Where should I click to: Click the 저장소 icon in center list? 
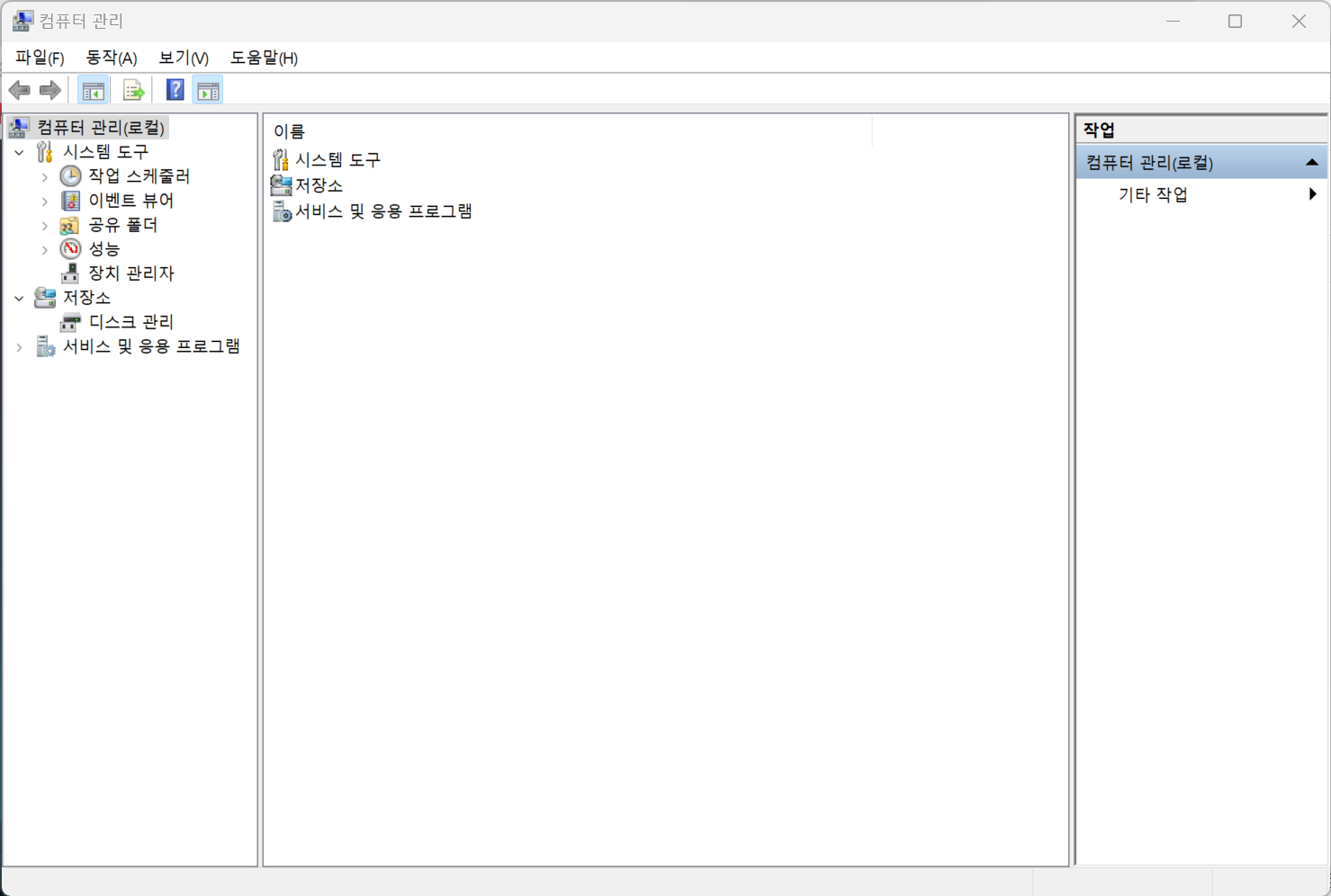click(x=281, y=186)
